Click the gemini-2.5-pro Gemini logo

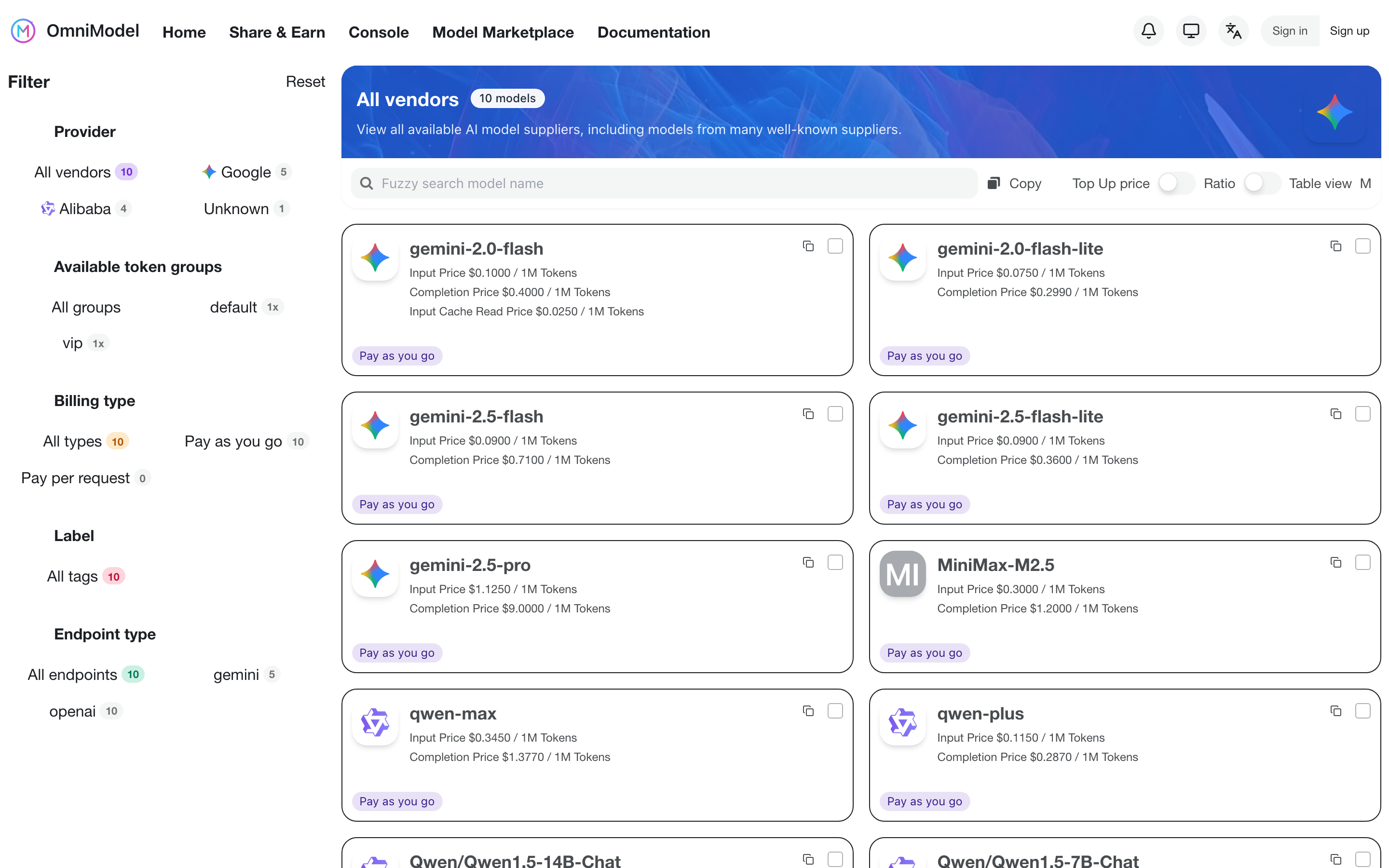tap(375, 574)
